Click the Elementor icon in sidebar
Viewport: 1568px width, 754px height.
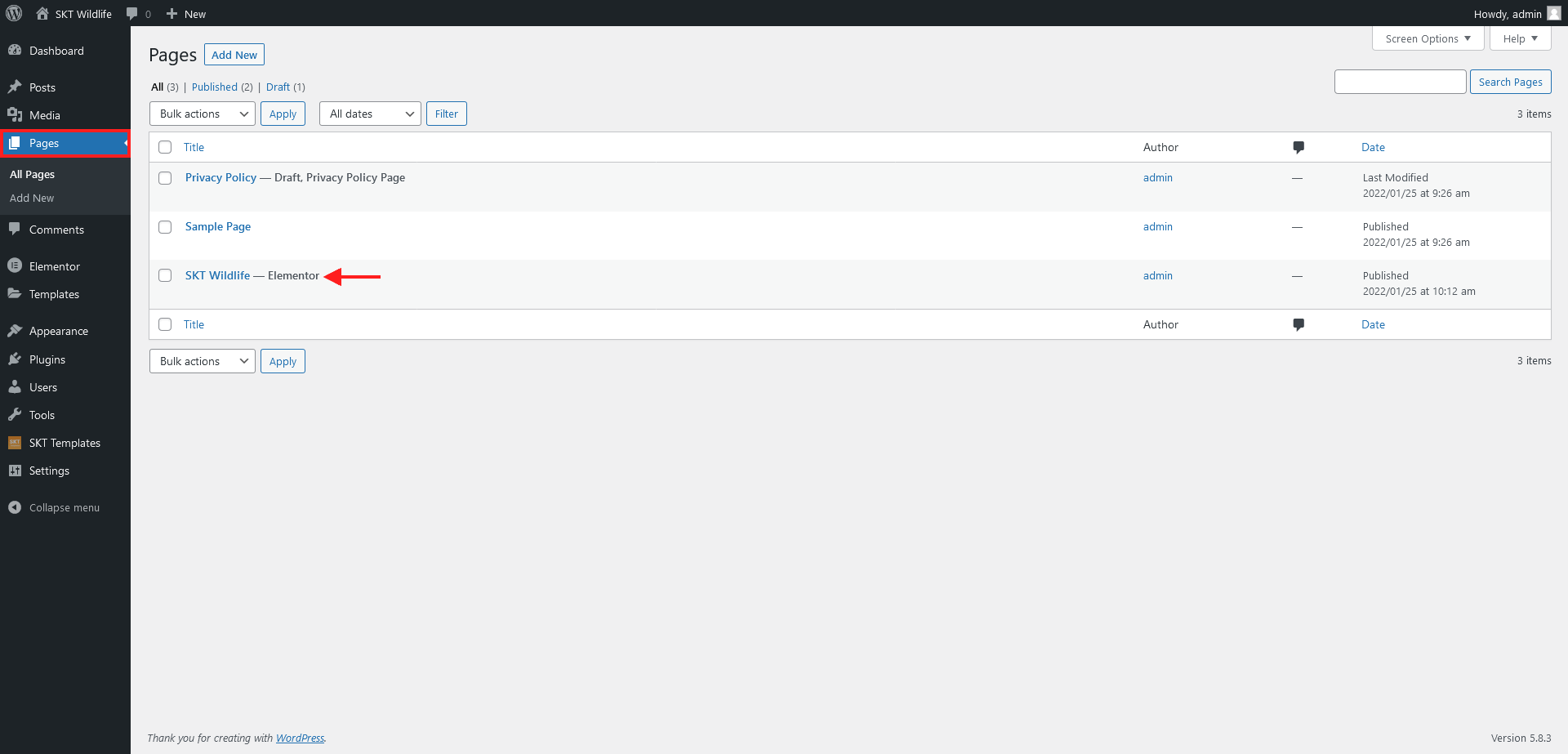[x=15, y=266]
